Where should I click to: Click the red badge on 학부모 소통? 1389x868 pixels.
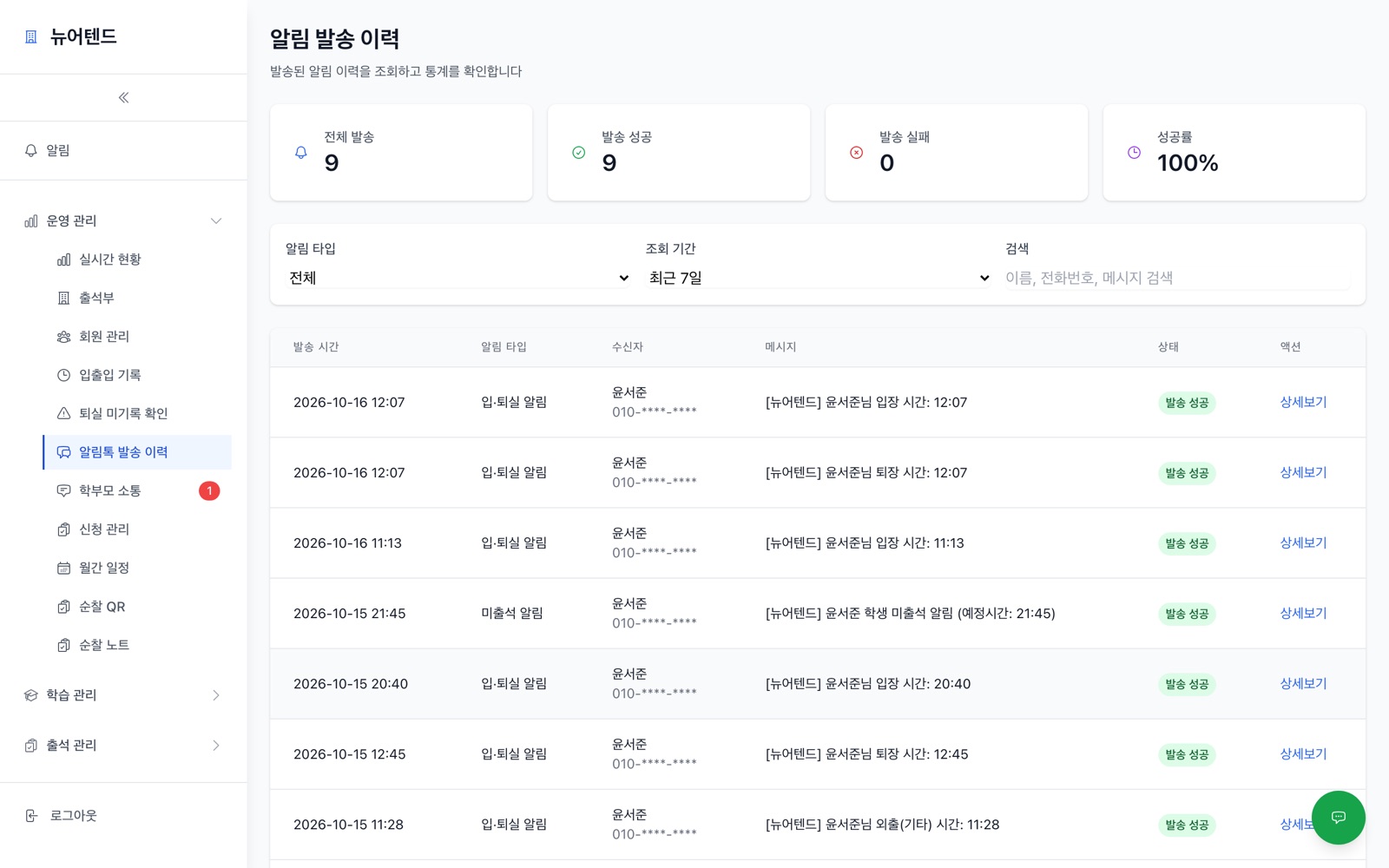(209, 491)
